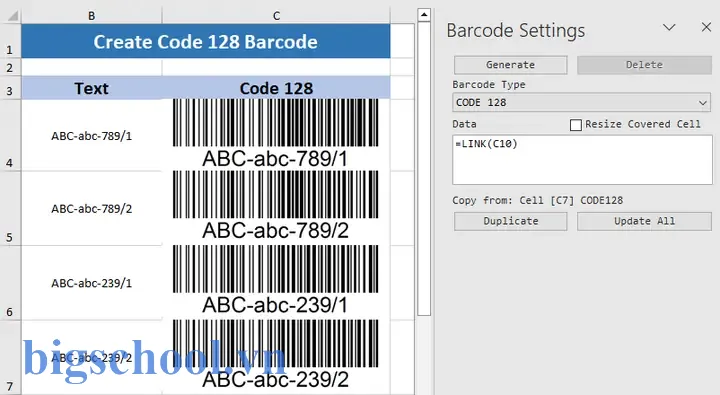Viewport: 720px width, 395px height.
Task: Select row 5 header
Action: (10, 209)
